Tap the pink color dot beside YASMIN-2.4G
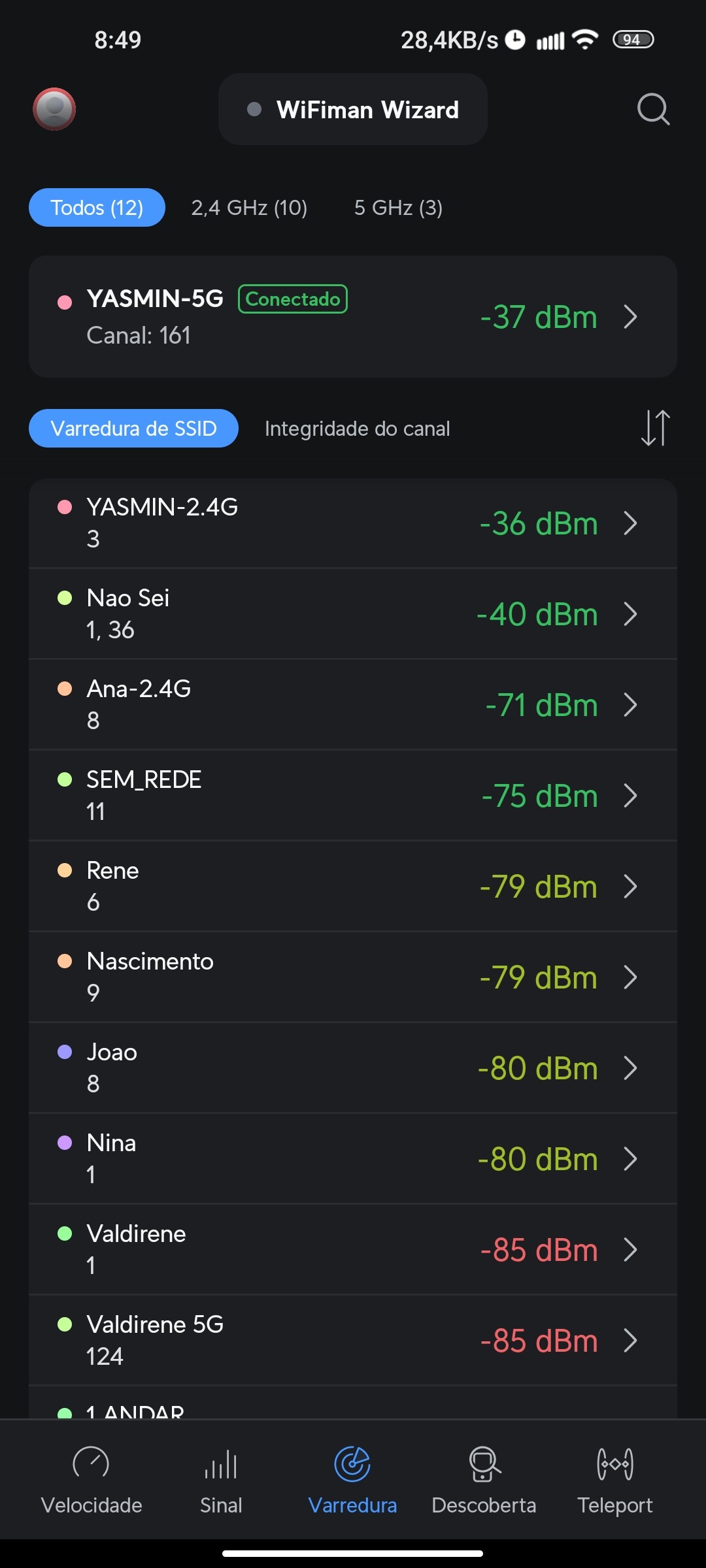The width and height of the screenshot is (706, 1568). [65, 508]
